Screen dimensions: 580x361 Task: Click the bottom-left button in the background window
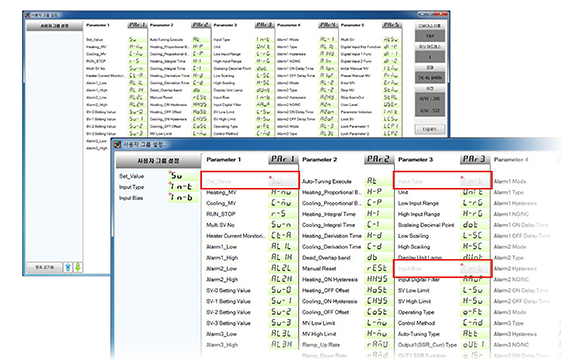point(44,267)
